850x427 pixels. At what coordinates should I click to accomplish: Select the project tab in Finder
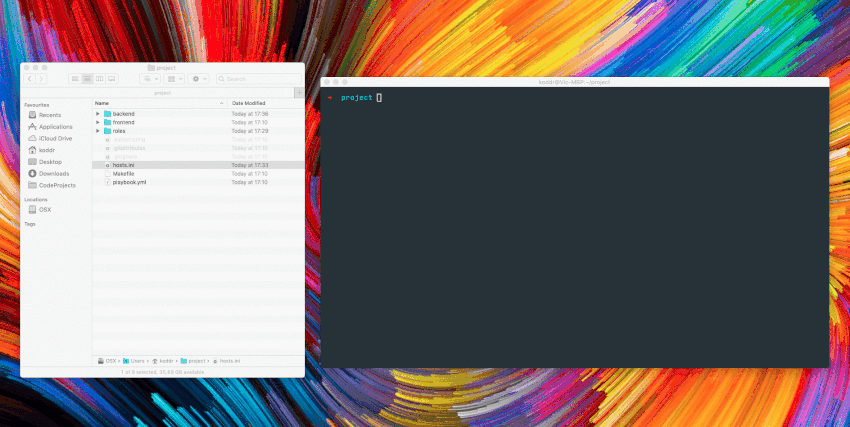[x=162, y=93]
